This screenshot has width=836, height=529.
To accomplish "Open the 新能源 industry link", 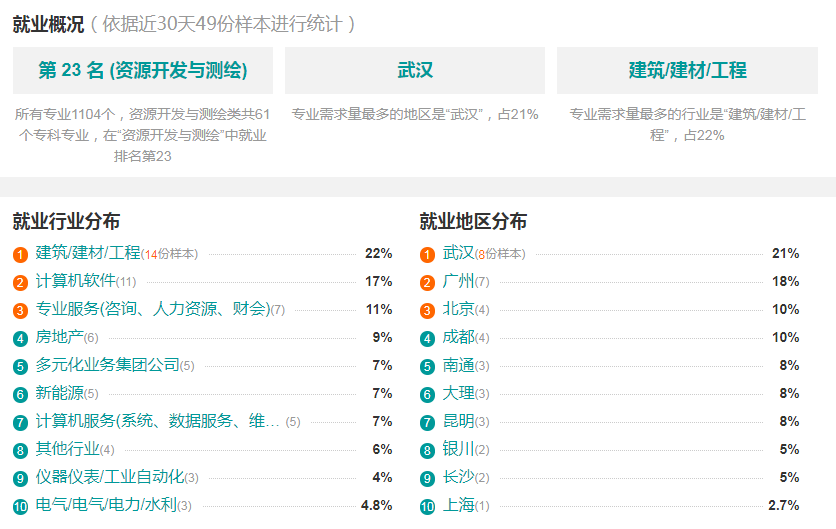I will click(59, 393).
